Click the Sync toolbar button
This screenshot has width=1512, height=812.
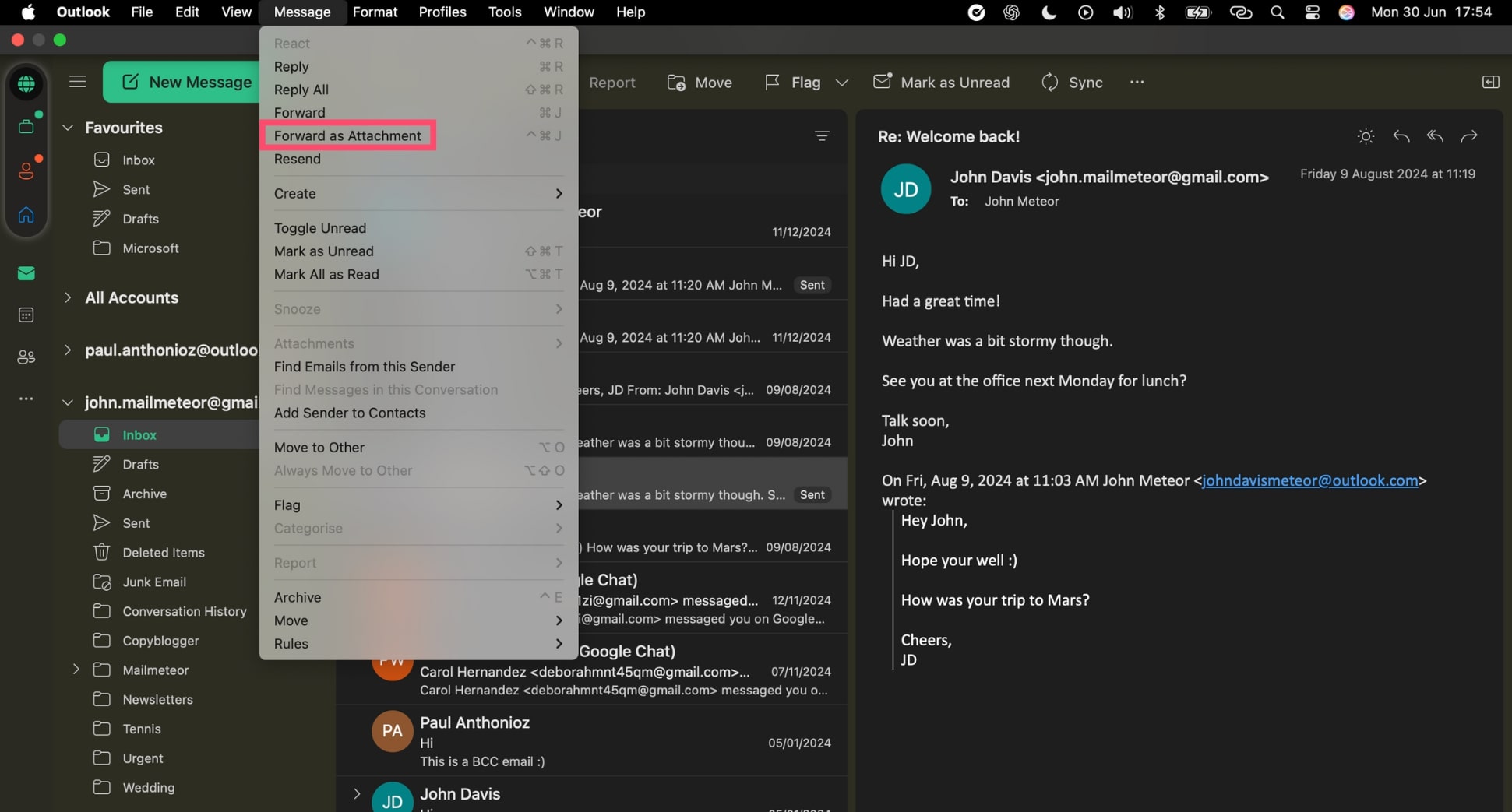click(x=1072, y=82)
